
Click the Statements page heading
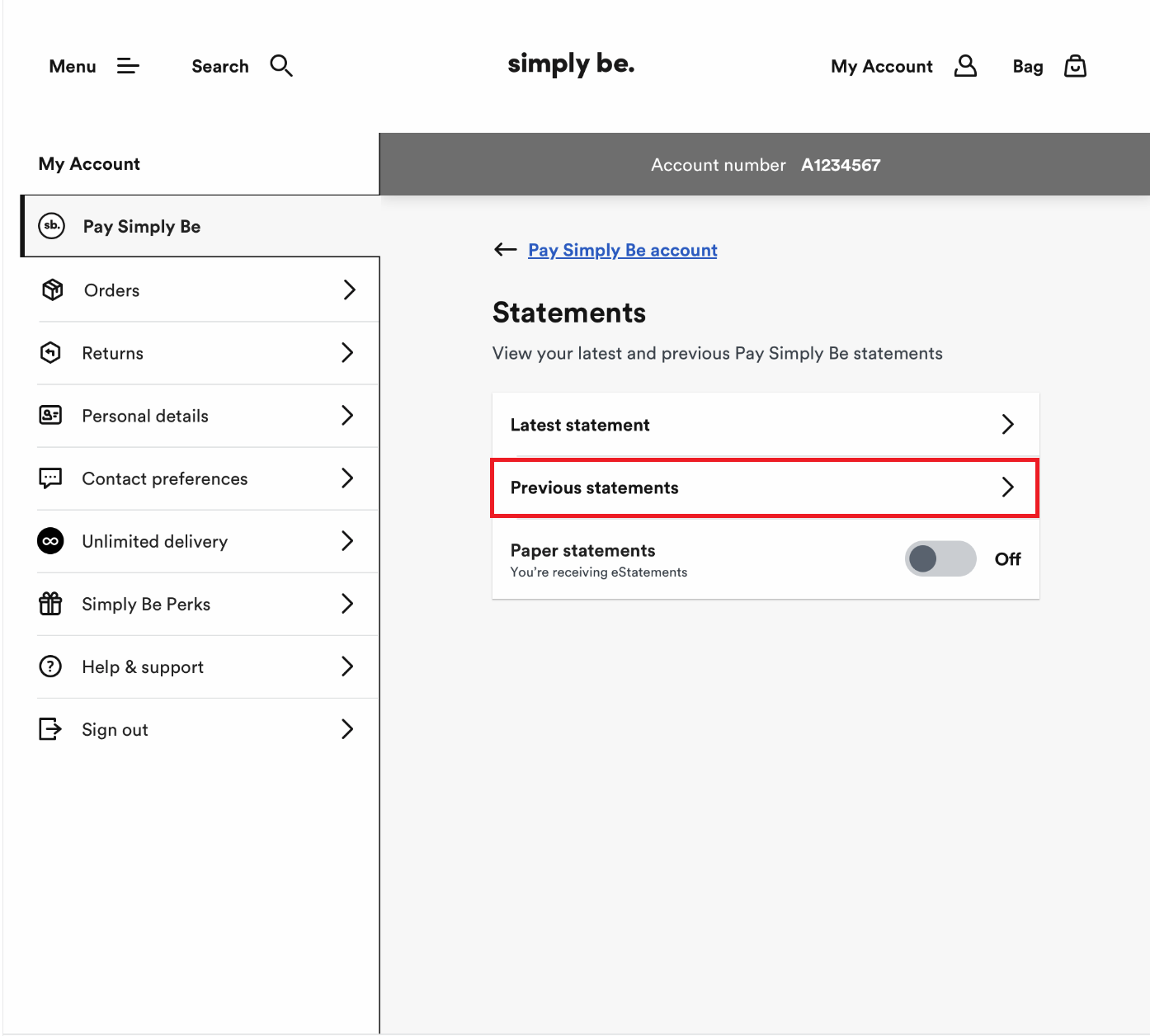point(569,313)
